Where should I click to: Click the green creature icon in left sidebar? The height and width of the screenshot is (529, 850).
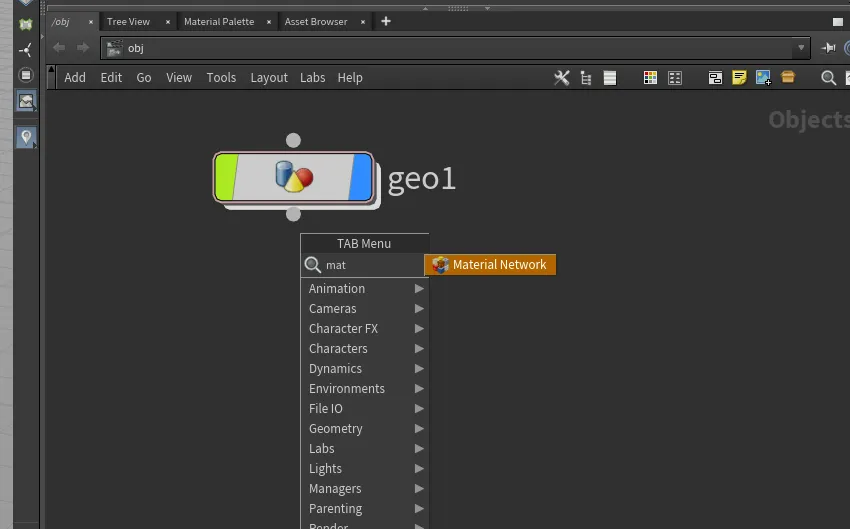coord(25,24)
